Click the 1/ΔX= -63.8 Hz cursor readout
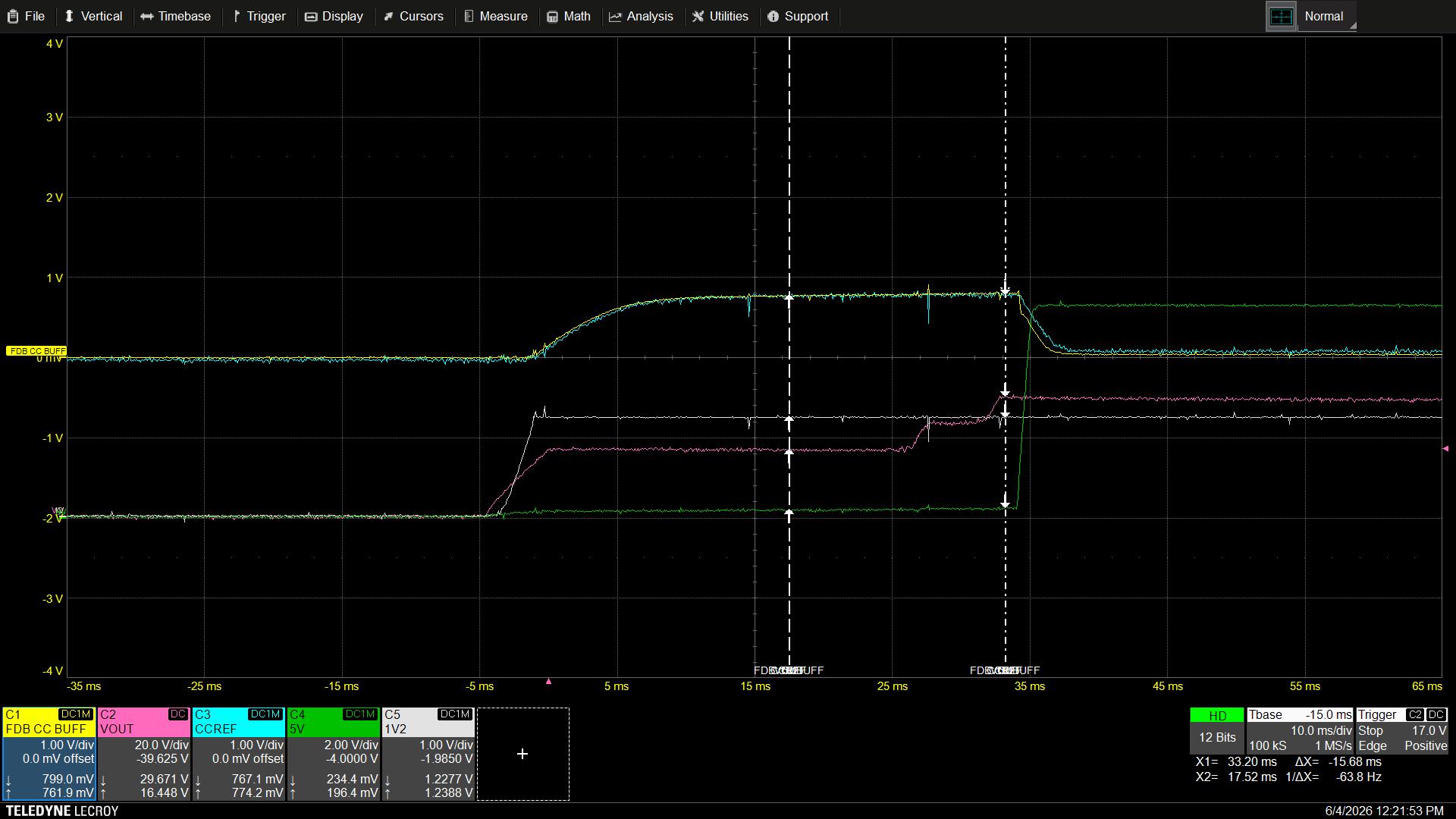Viewport: 1456px width, 819px height. 1333,777
